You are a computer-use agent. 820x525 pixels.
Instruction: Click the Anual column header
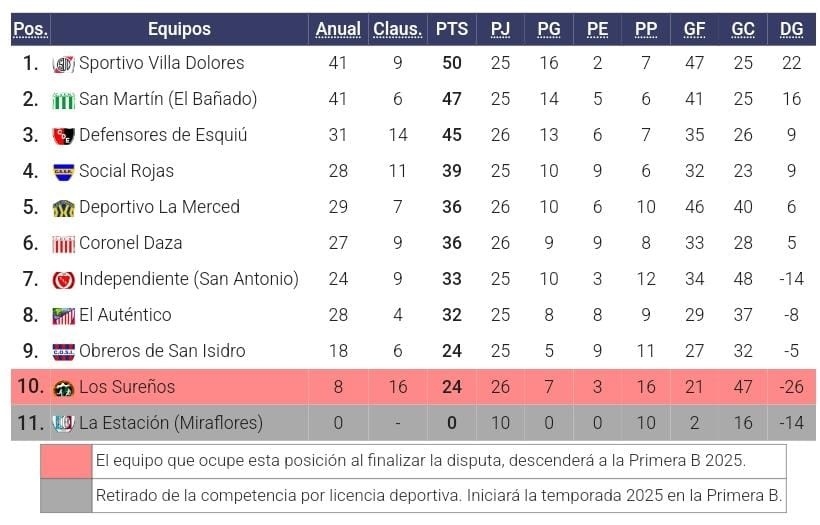[338, 29]
